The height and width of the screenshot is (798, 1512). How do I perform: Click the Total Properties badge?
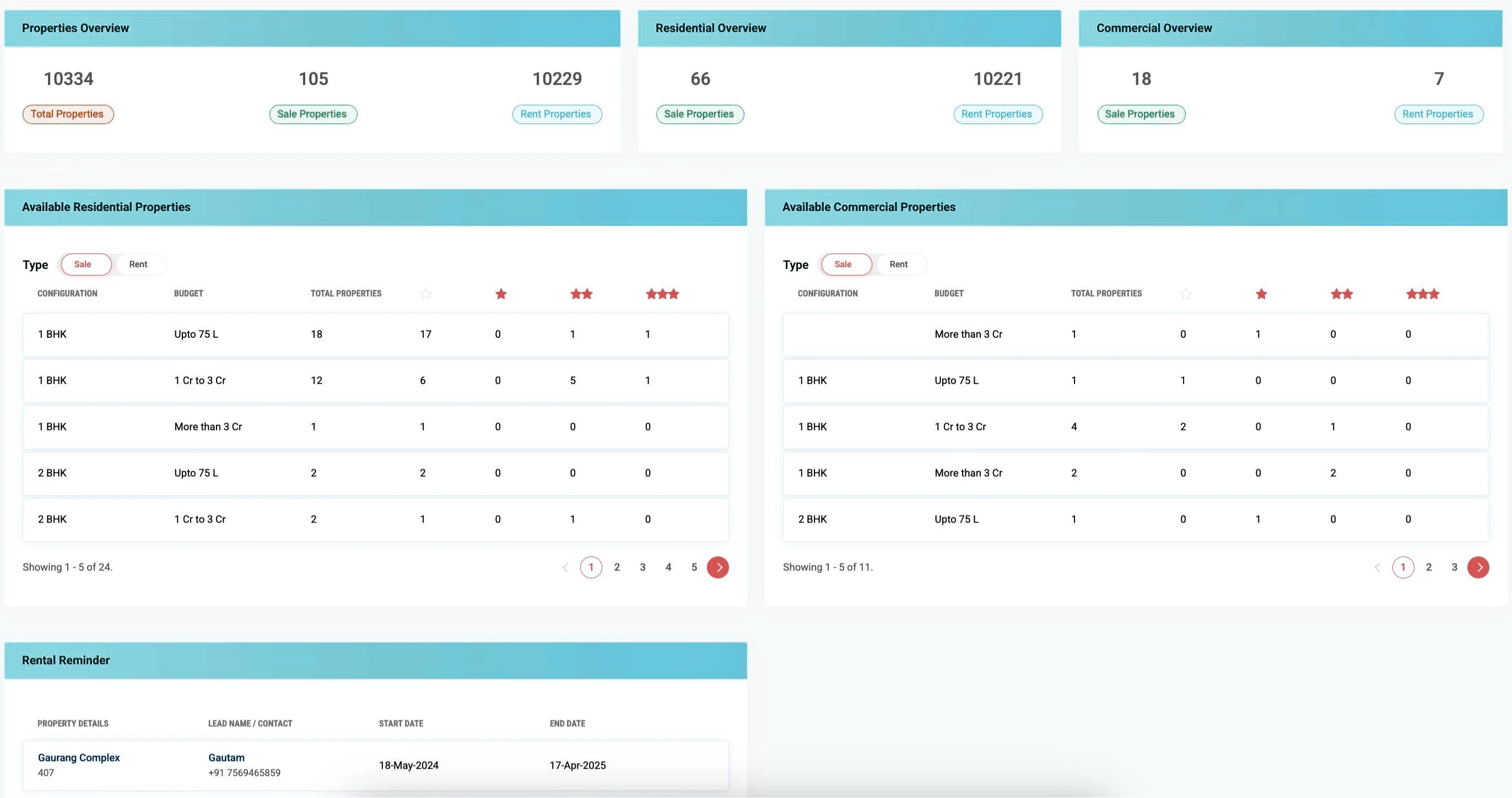coord(68,114)
